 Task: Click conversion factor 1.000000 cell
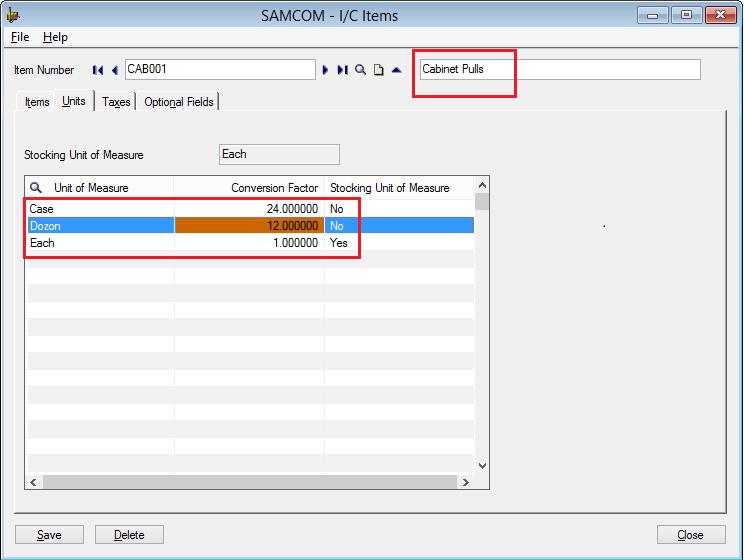(x=249, y=243)
